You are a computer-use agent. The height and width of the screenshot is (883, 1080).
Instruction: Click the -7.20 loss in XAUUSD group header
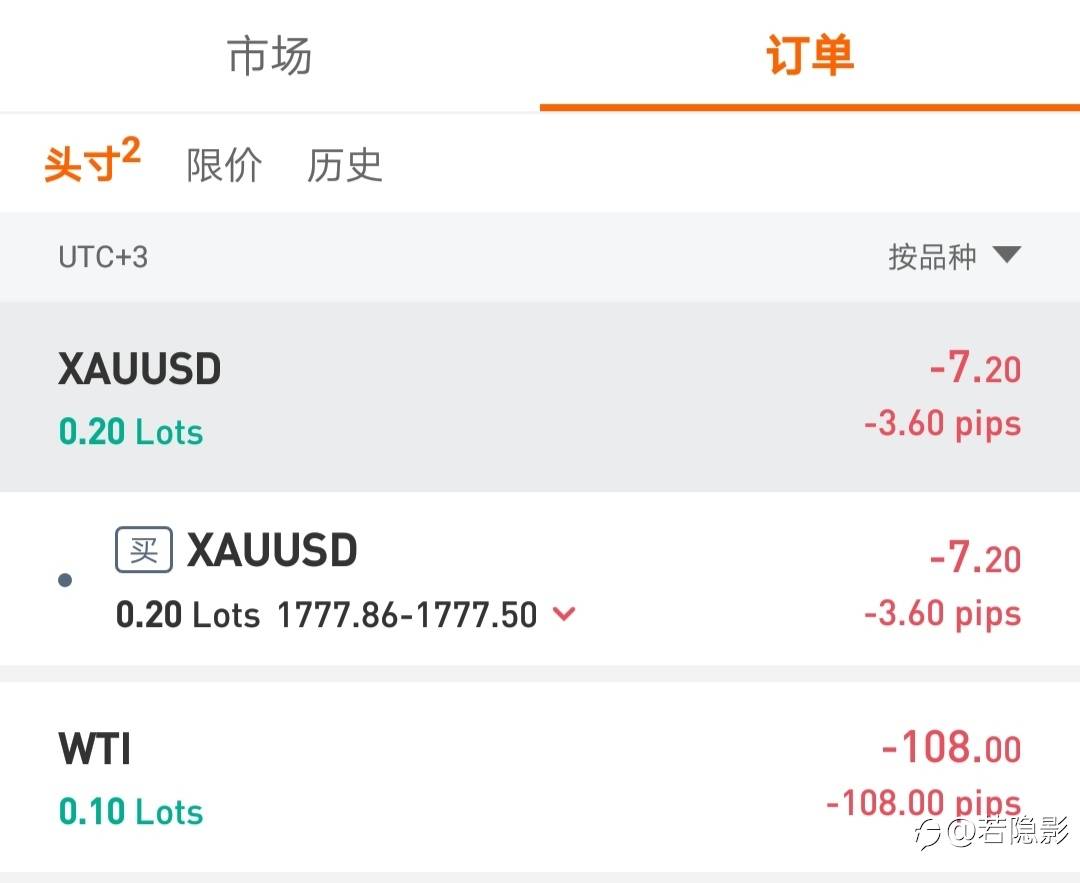(974, 369)
